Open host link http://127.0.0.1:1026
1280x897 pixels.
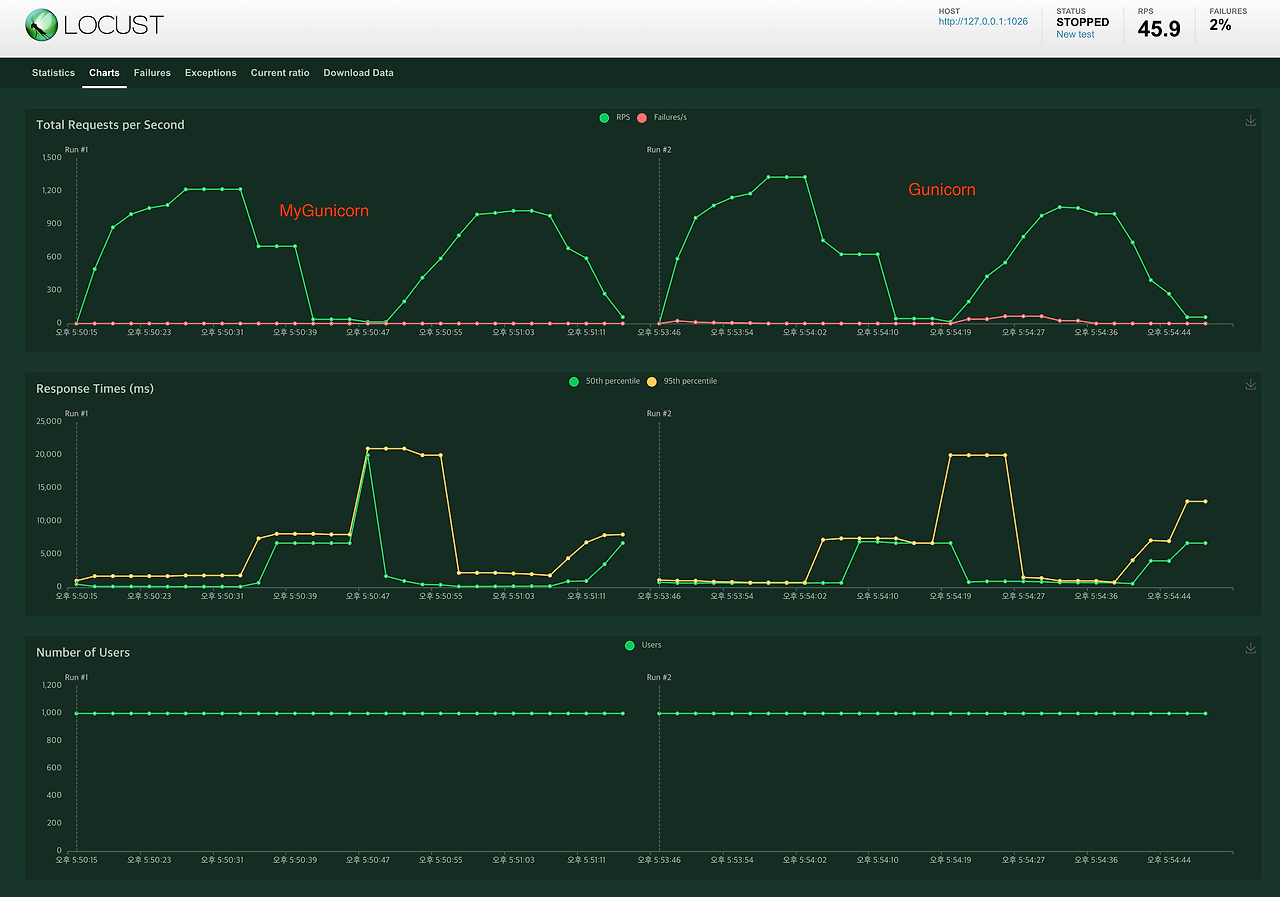tap(983, 21)
